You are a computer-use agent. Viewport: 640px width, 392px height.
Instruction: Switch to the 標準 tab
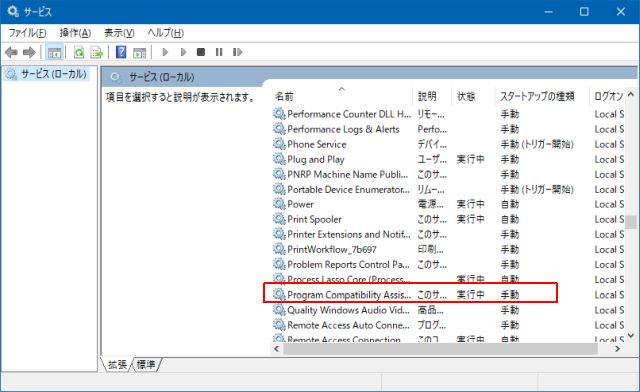tap(146, 364)
